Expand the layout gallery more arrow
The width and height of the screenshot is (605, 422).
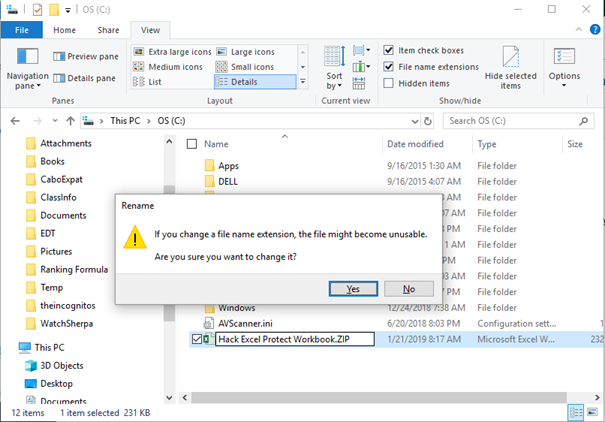pos(303,81)
